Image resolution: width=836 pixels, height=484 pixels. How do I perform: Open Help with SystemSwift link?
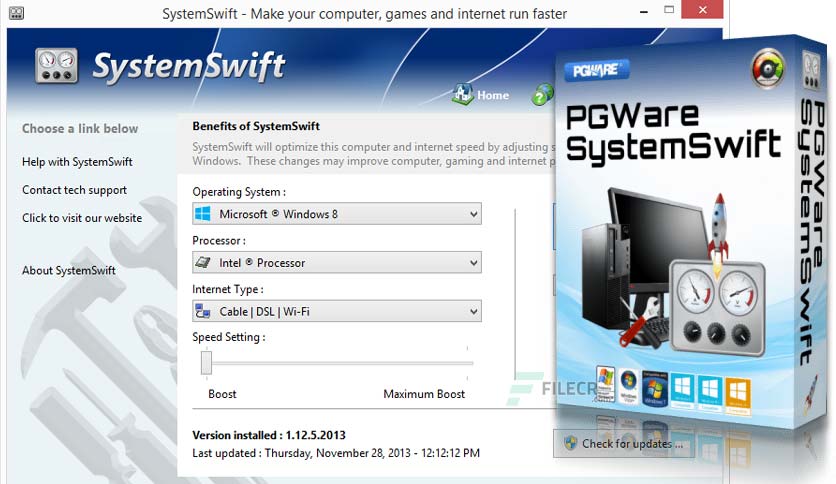point(77,162)
